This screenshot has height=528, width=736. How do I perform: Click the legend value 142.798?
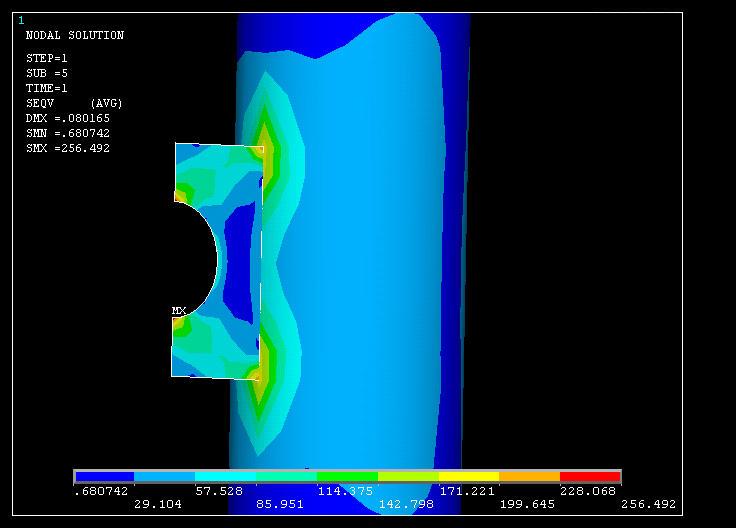pos(406,505)
